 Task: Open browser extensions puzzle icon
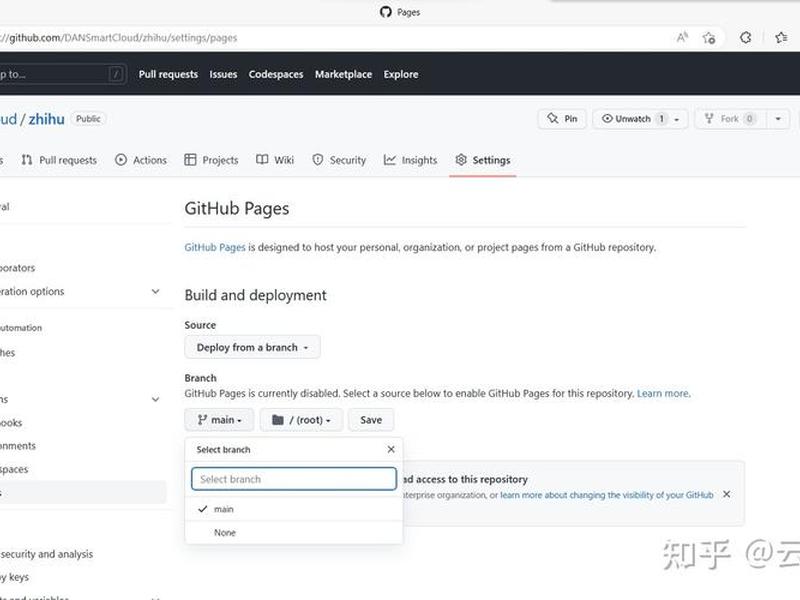pos(745,37)
